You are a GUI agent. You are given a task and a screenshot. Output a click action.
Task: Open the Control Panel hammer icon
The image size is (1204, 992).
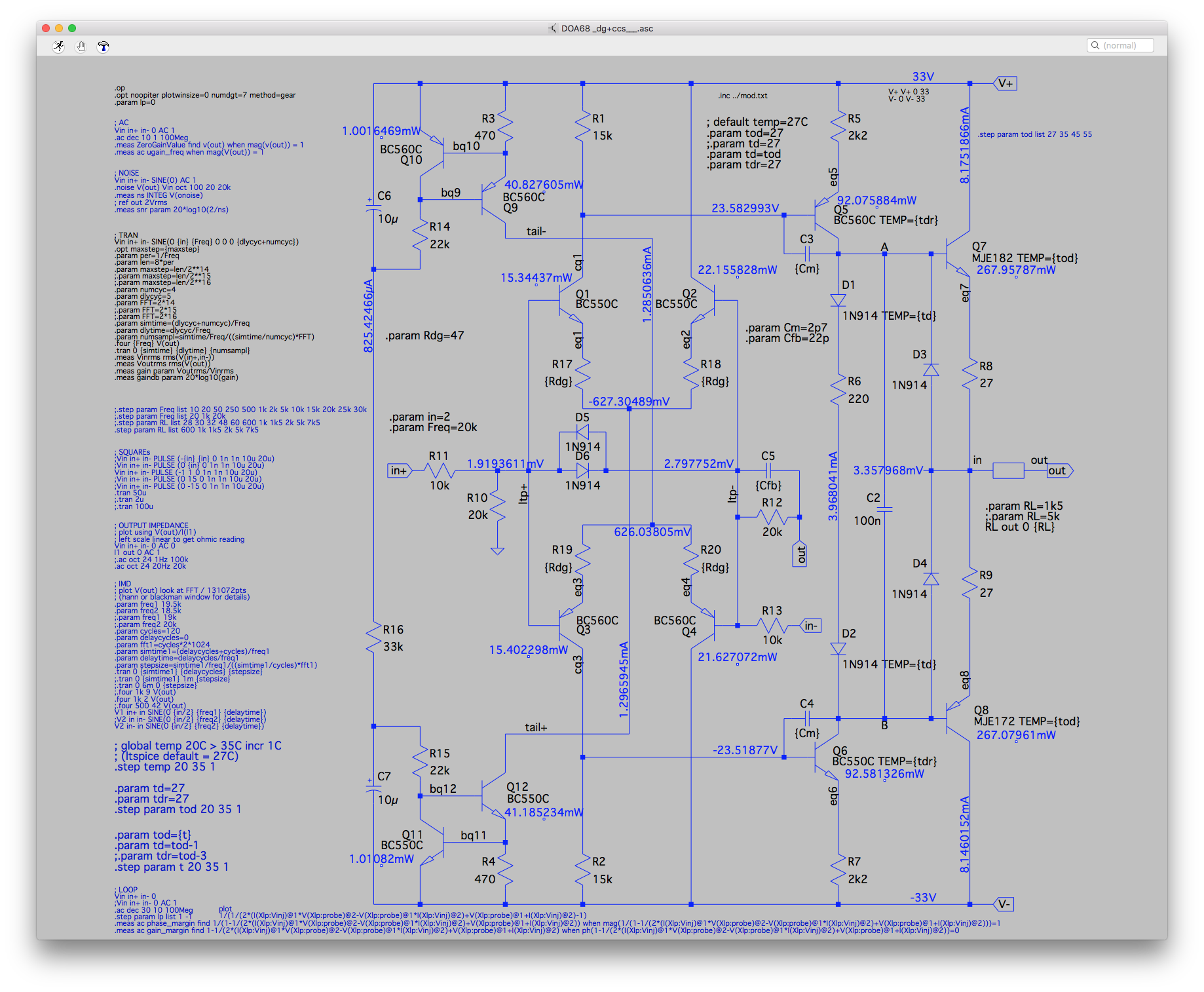103,46
